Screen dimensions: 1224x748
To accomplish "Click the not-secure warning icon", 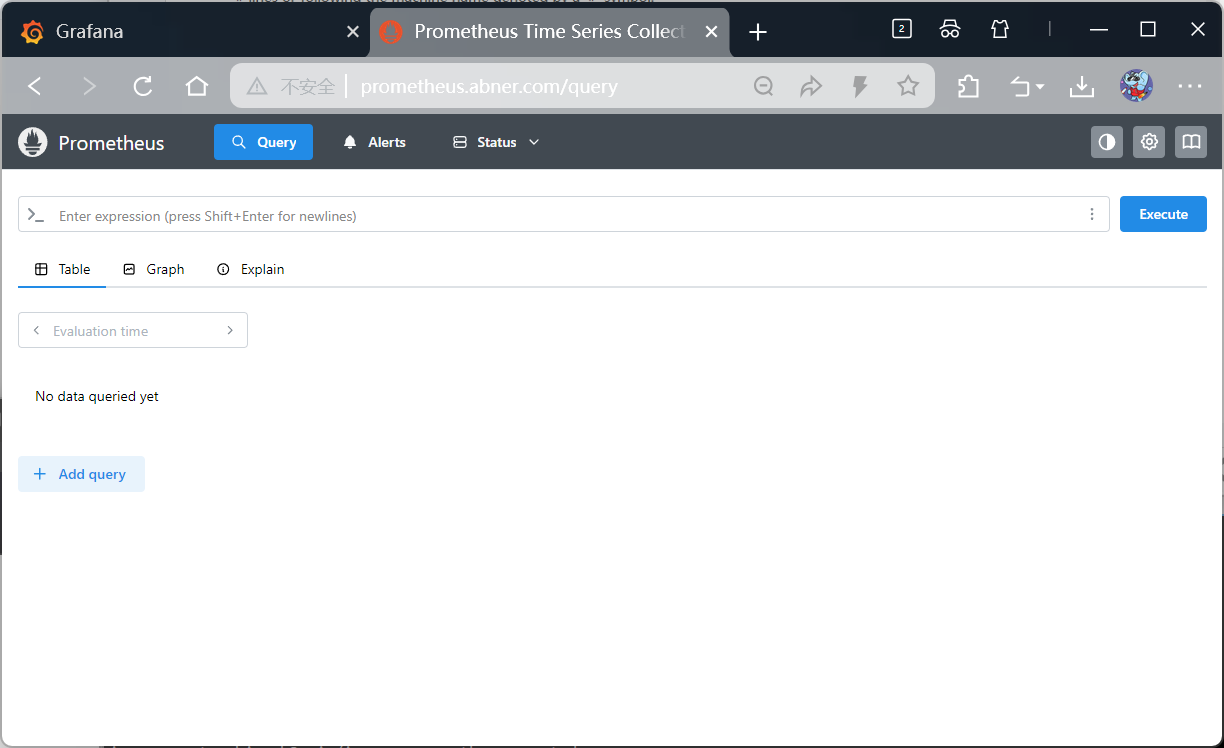I will [257, 86].
